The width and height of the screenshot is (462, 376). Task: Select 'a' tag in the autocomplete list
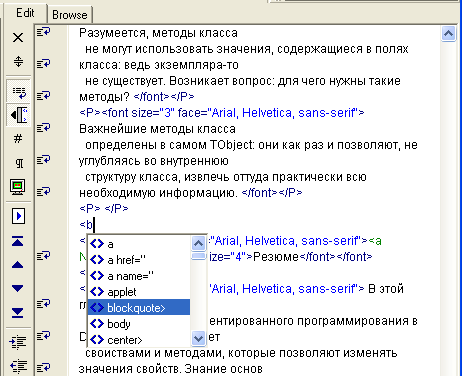coord(139,244)
